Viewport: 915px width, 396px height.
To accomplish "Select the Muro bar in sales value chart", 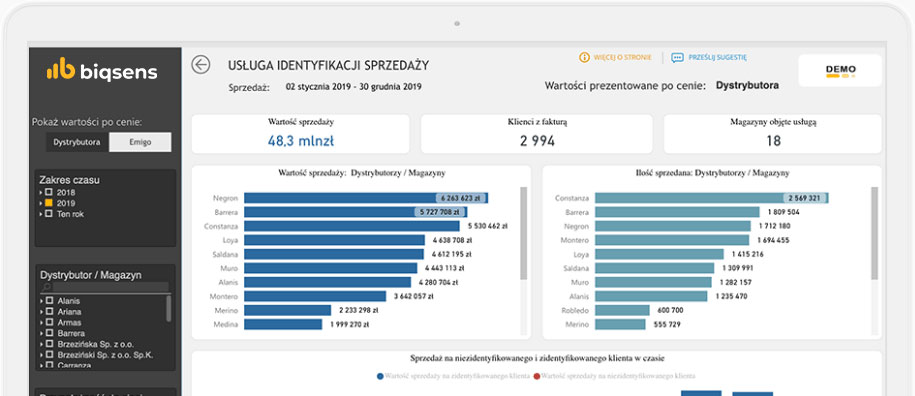I will [x=330, y=268].
